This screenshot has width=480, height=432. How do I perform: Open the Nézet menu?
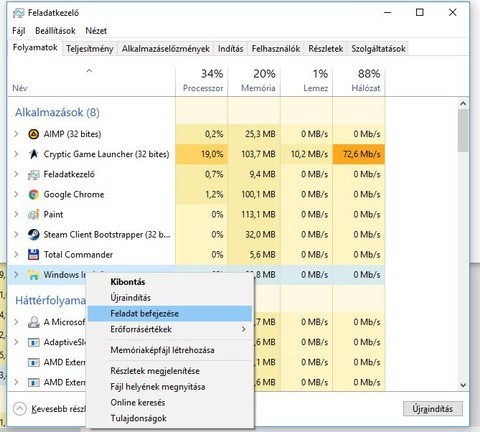click(96, 31)
